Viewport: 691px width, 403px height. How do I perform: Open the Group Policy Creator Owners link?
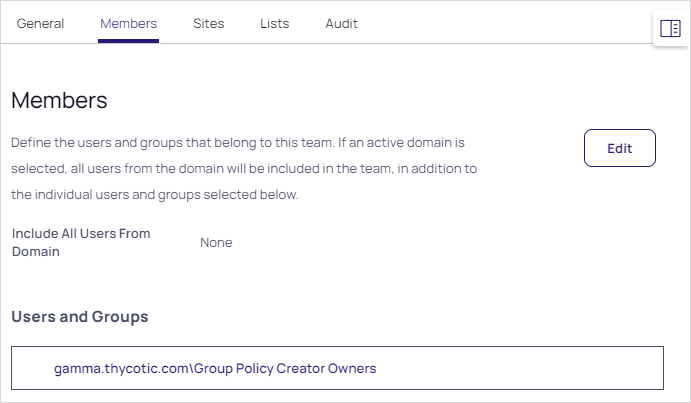[215, 368]
